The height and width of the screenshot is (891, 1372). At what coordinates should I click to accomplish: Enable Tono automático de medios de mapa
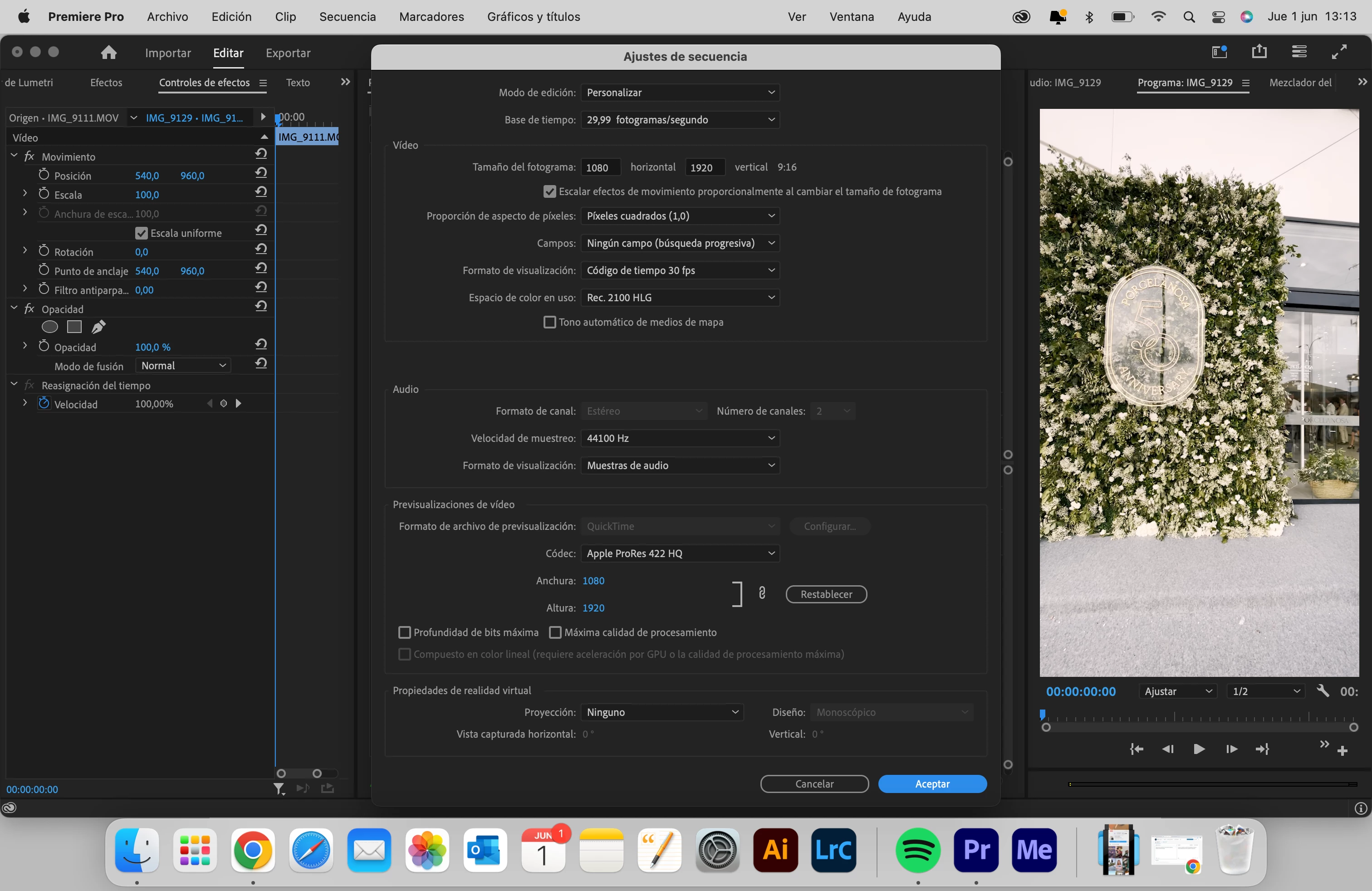click(549, 322)
